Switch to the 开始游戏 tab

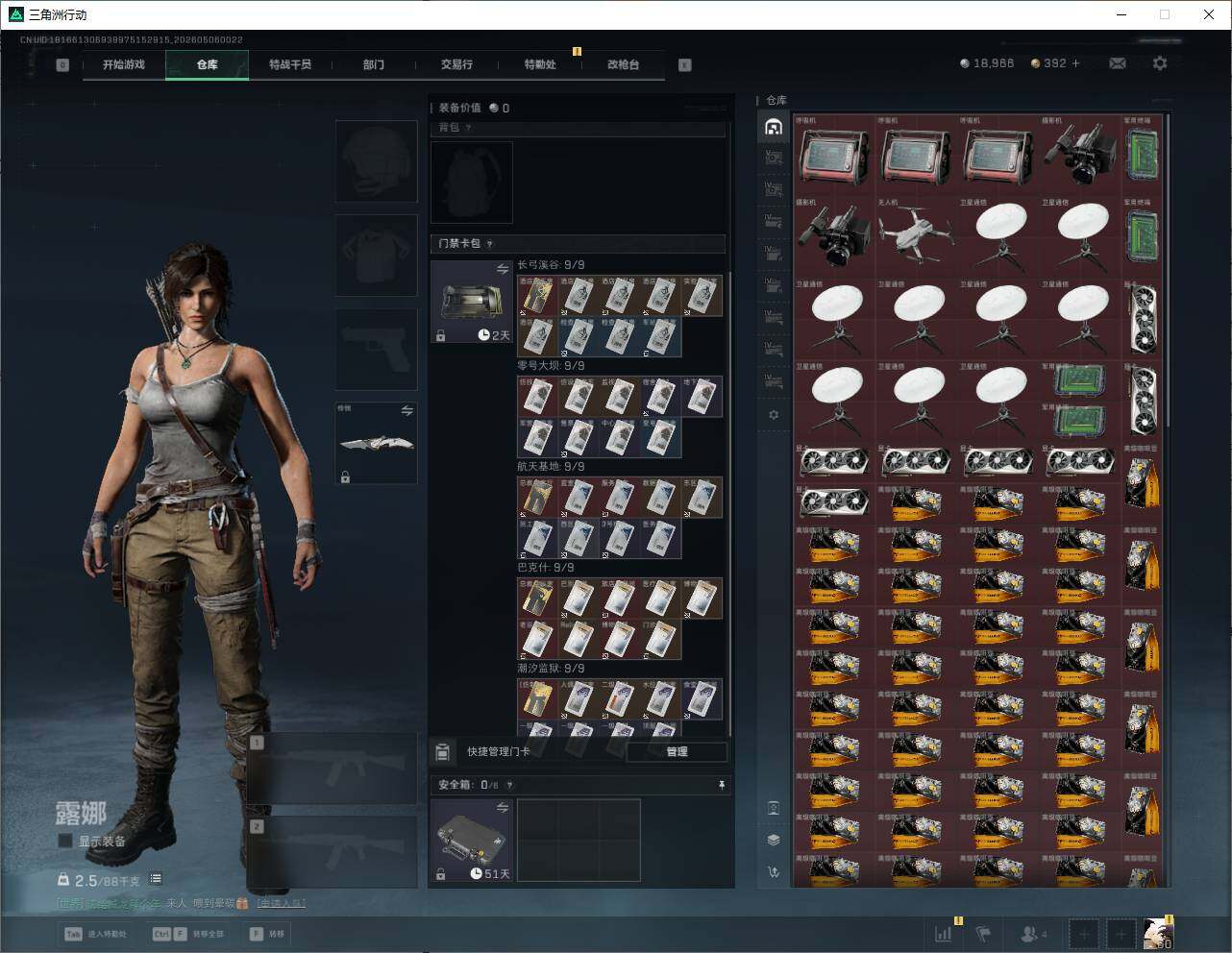(124, 64)
